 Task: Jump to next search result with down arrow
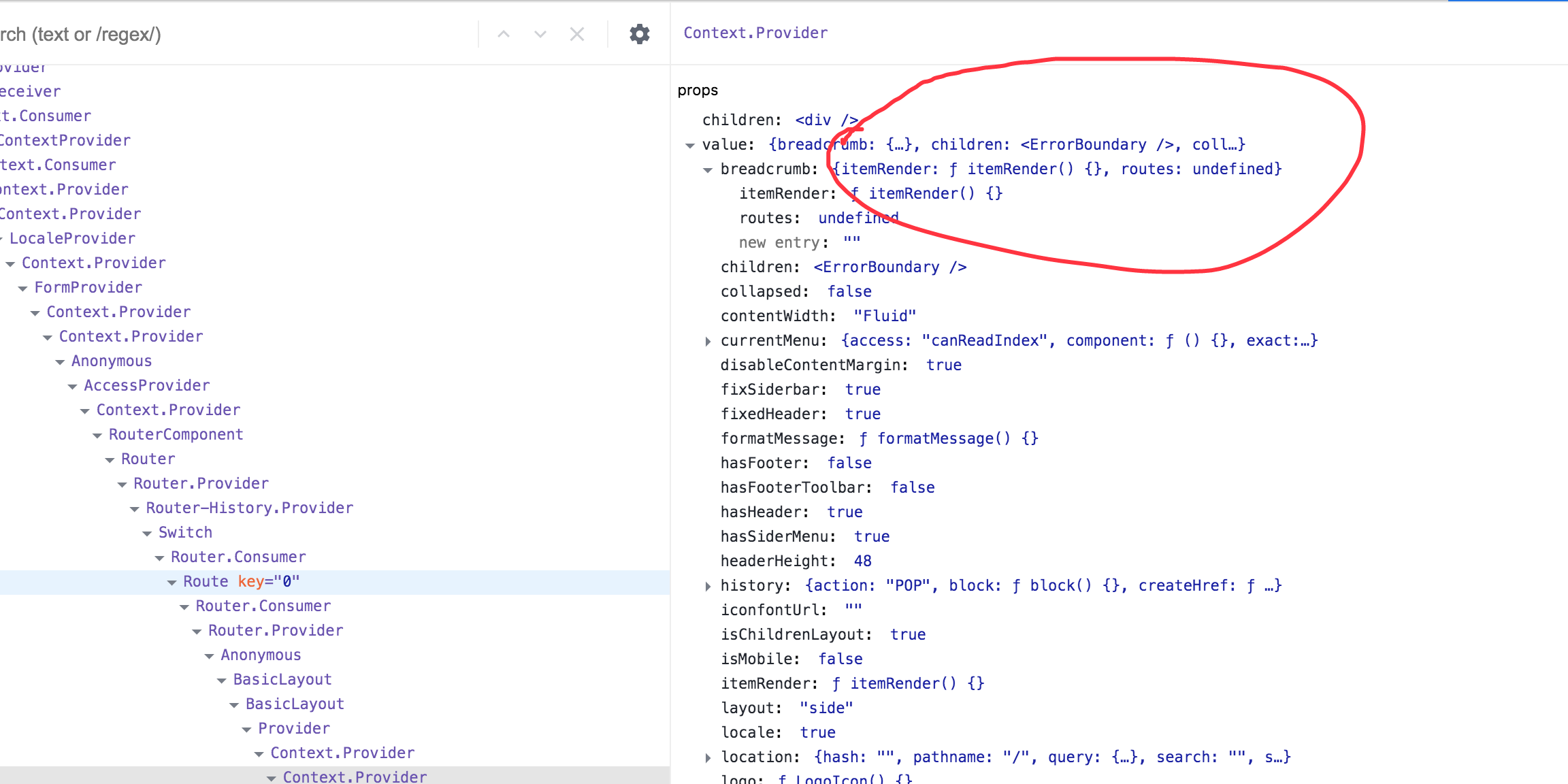[540, 33]
